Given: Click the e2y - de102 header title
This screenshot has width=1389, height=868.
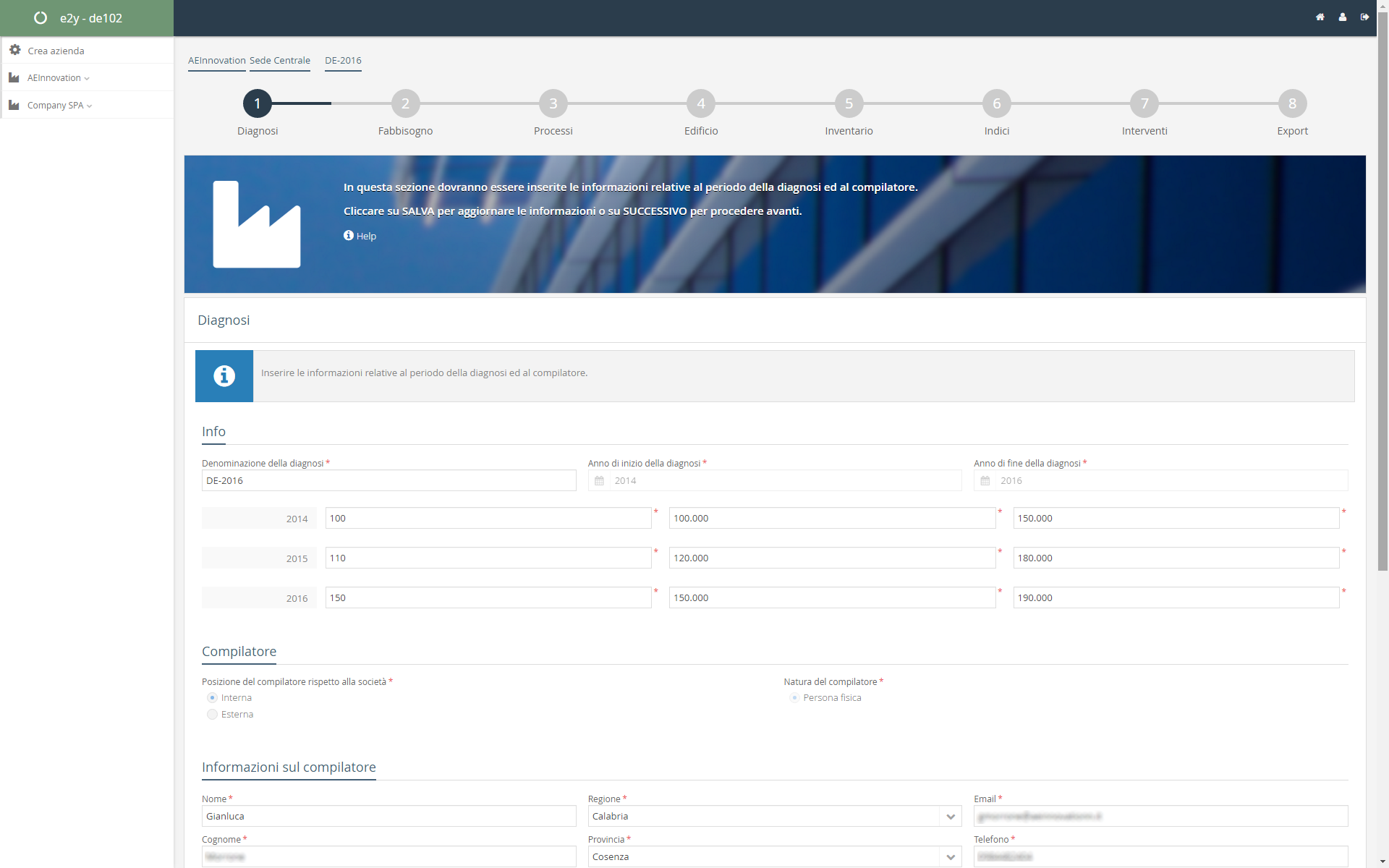Looking at the screenshot, I should point(91,18).
